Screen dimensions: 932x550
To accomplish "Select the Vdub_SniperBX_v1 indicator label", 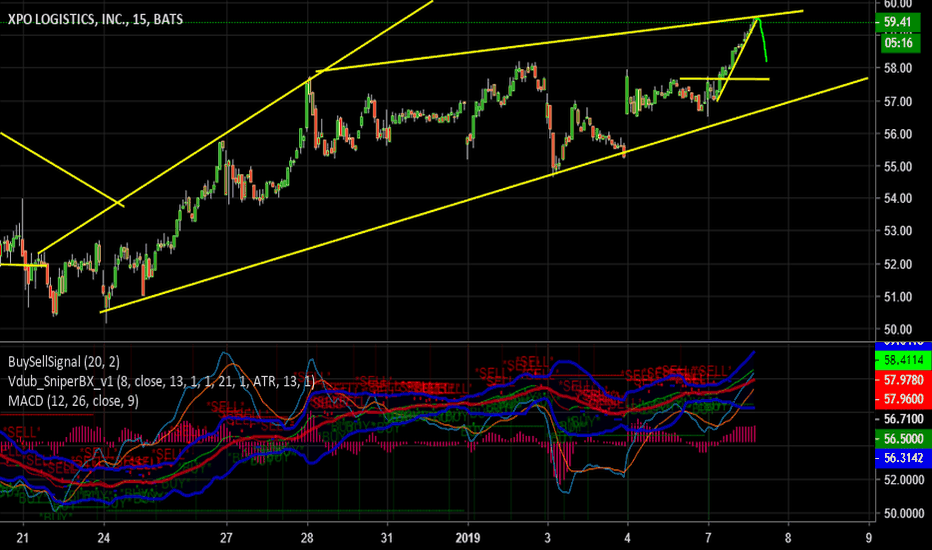I will 162,381.
